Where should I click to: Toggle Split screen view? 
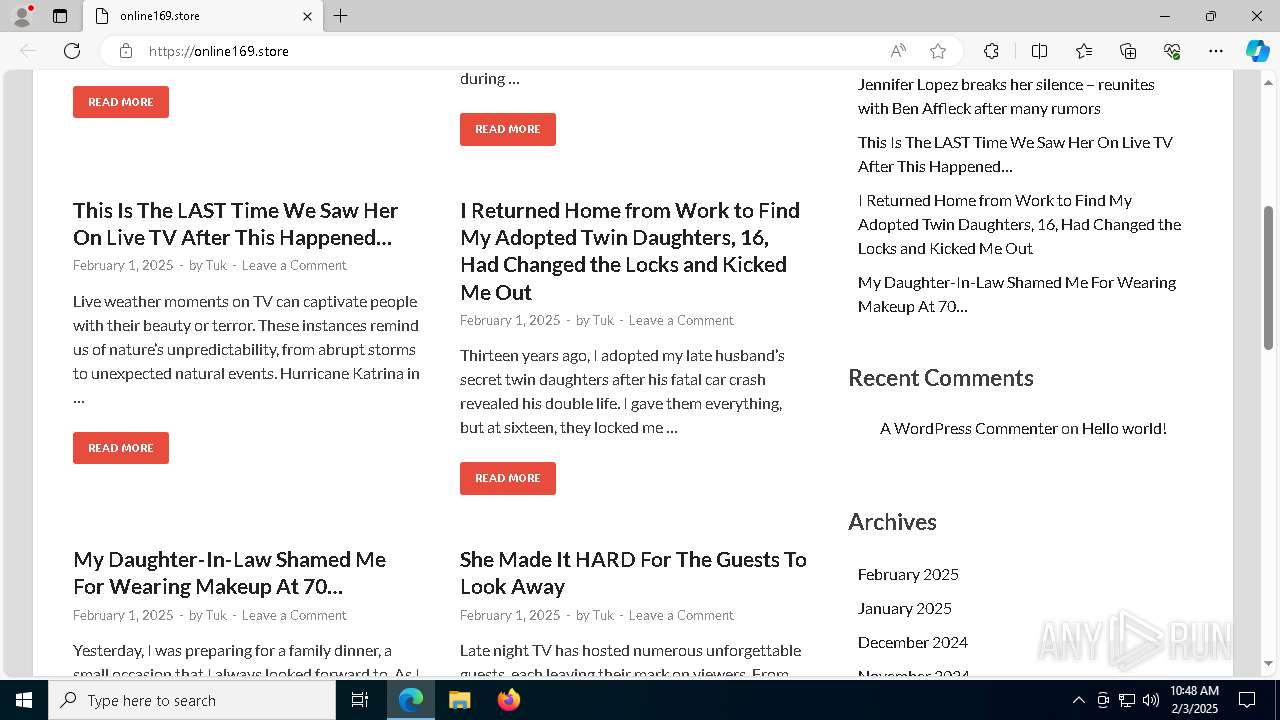pyautogui.click(x=1039, y=51)
